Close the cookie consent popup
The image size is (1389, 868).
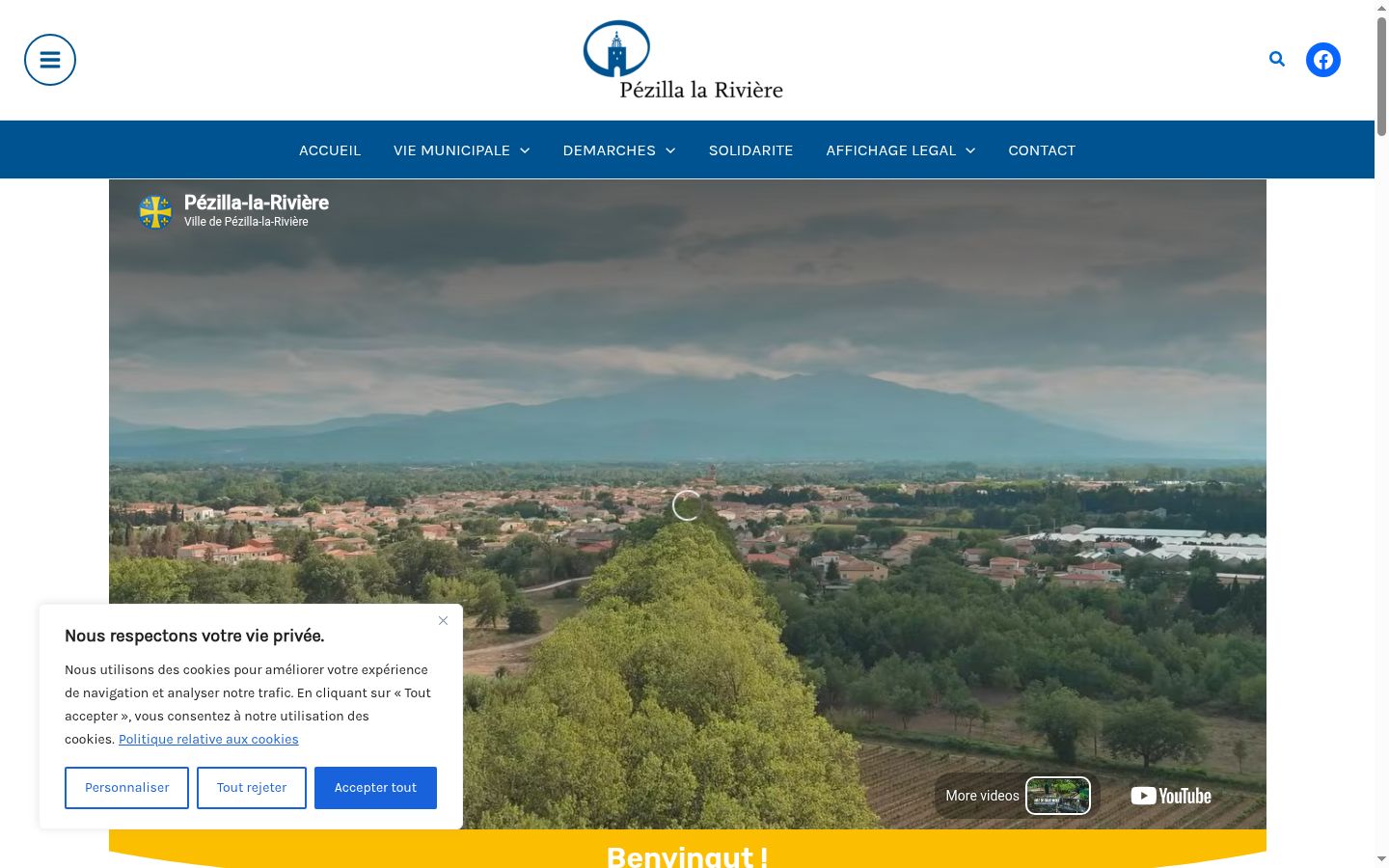tap(443, 620)
